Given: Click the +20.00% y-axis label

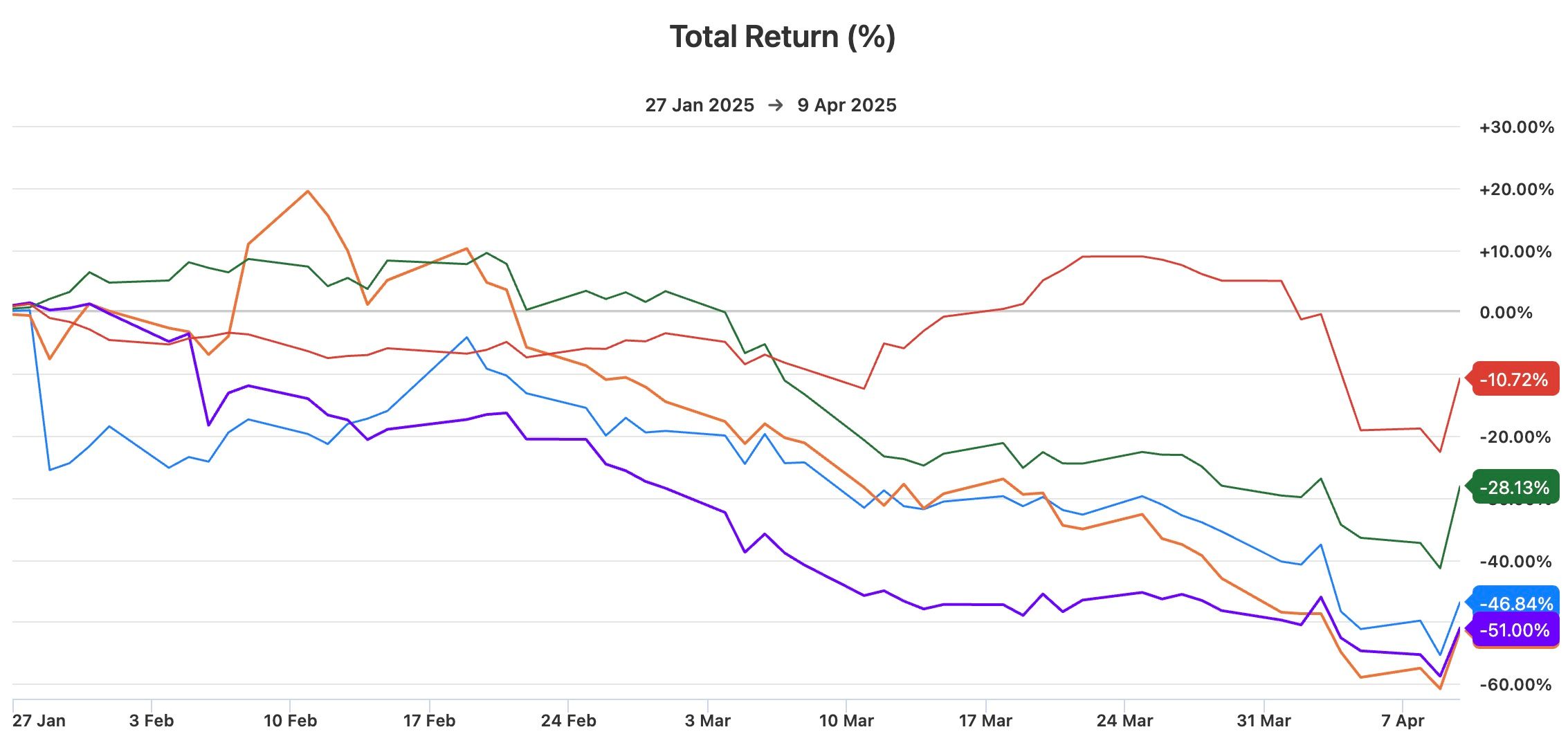Looking at the screenshot, I should pos(1516,190).
